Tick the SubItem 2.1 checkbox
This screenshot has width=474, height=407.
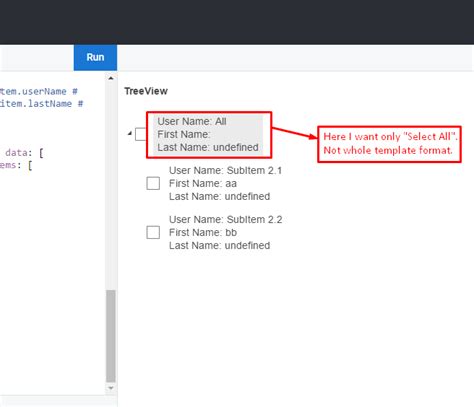point(153,183)
